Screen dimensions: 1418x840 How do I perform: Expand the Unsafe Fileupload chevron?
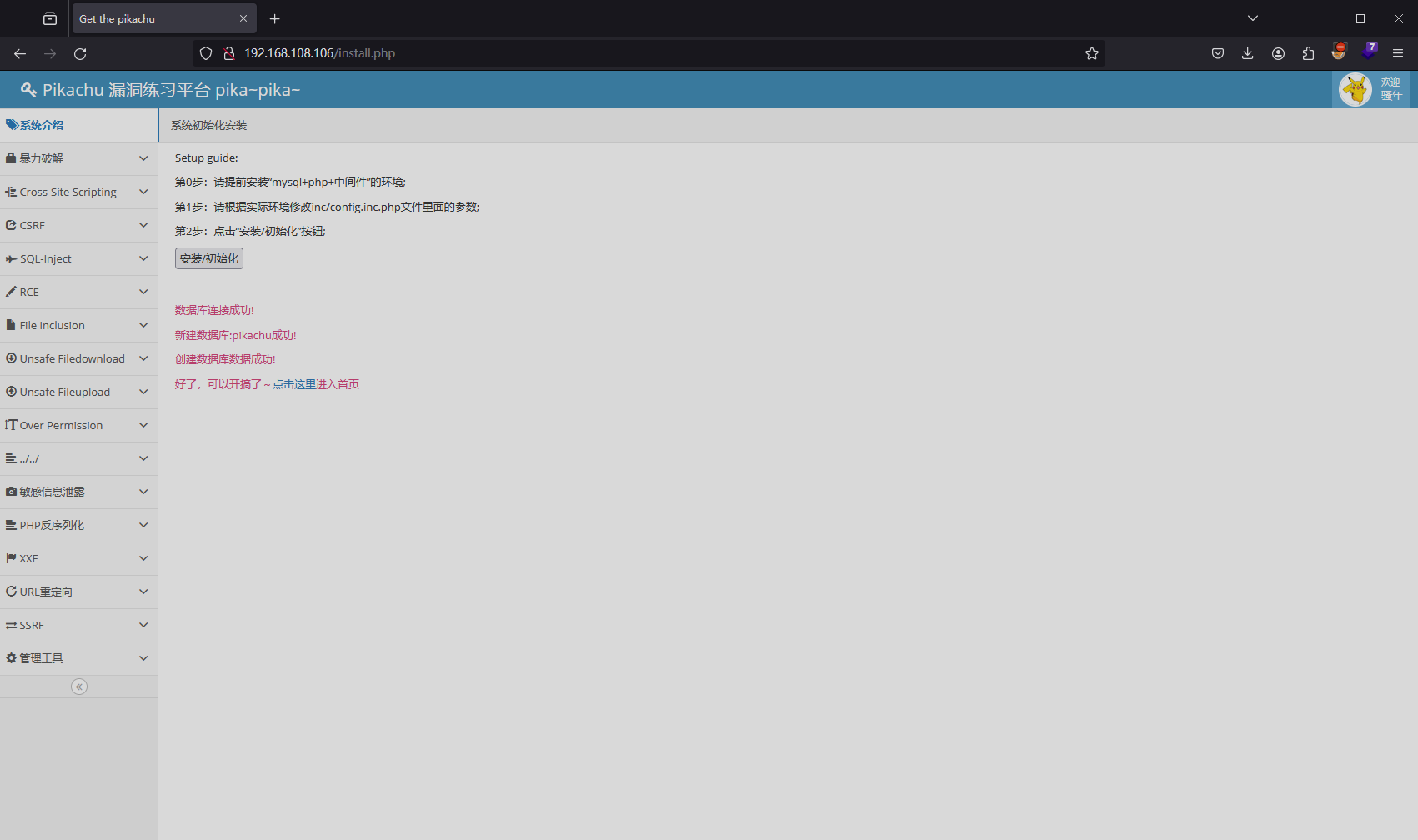pos(143,392)
